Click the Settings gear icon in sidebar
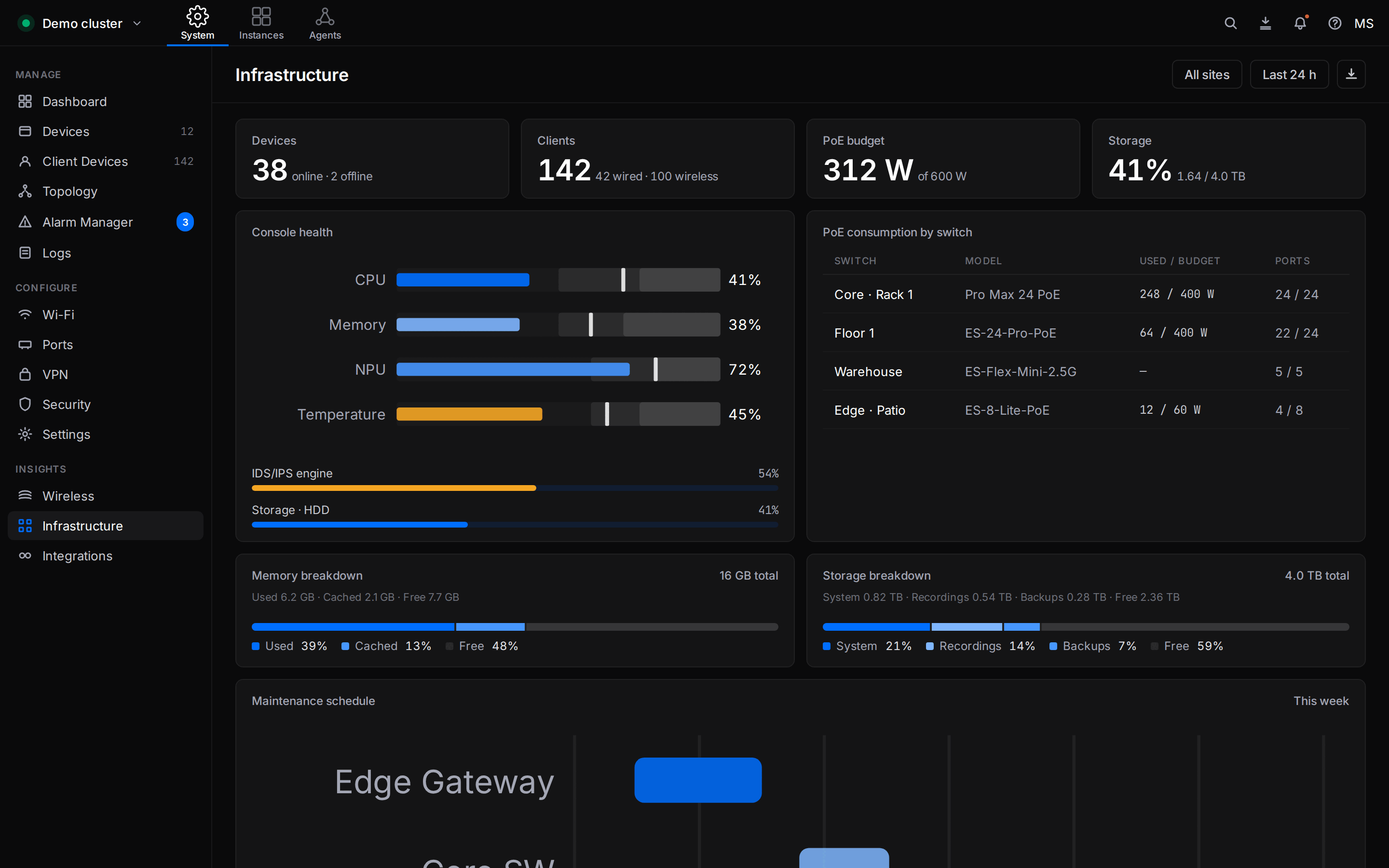Screen dimensions: 1389x868 (x=25, y=434)
